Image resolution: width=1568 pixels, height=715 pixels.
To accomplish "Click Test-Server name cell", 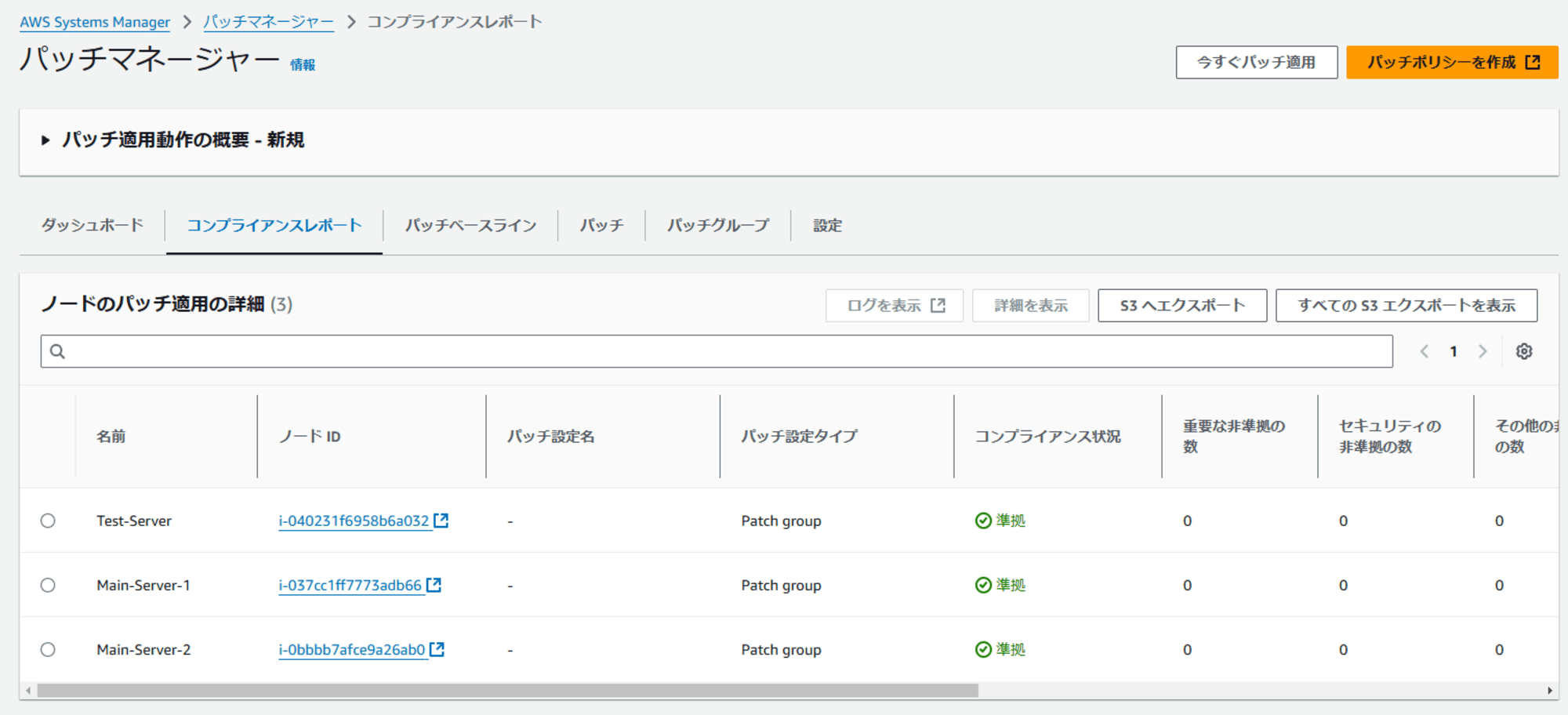I will (134, 521).
